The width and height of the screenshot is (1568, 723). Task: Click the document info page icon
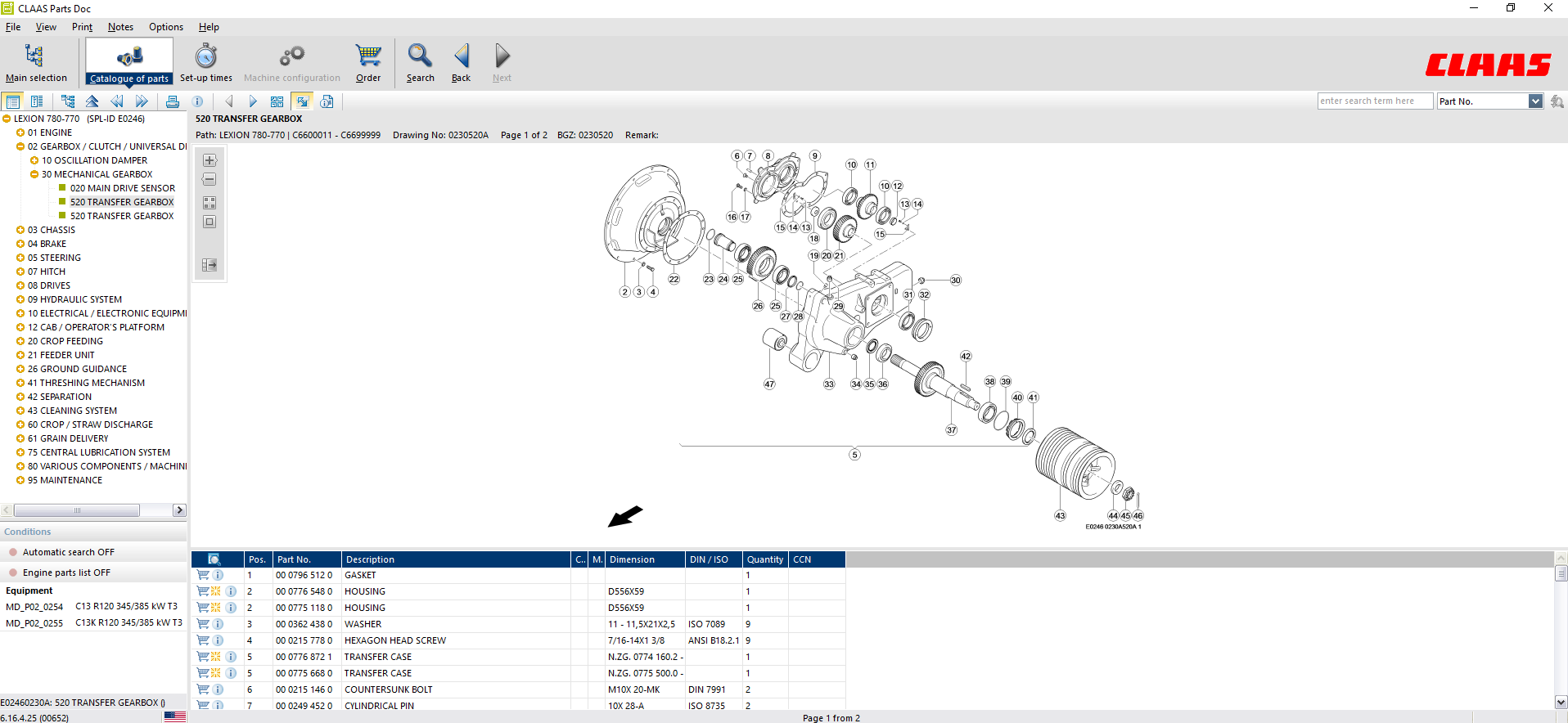click(x=327, y=101)
